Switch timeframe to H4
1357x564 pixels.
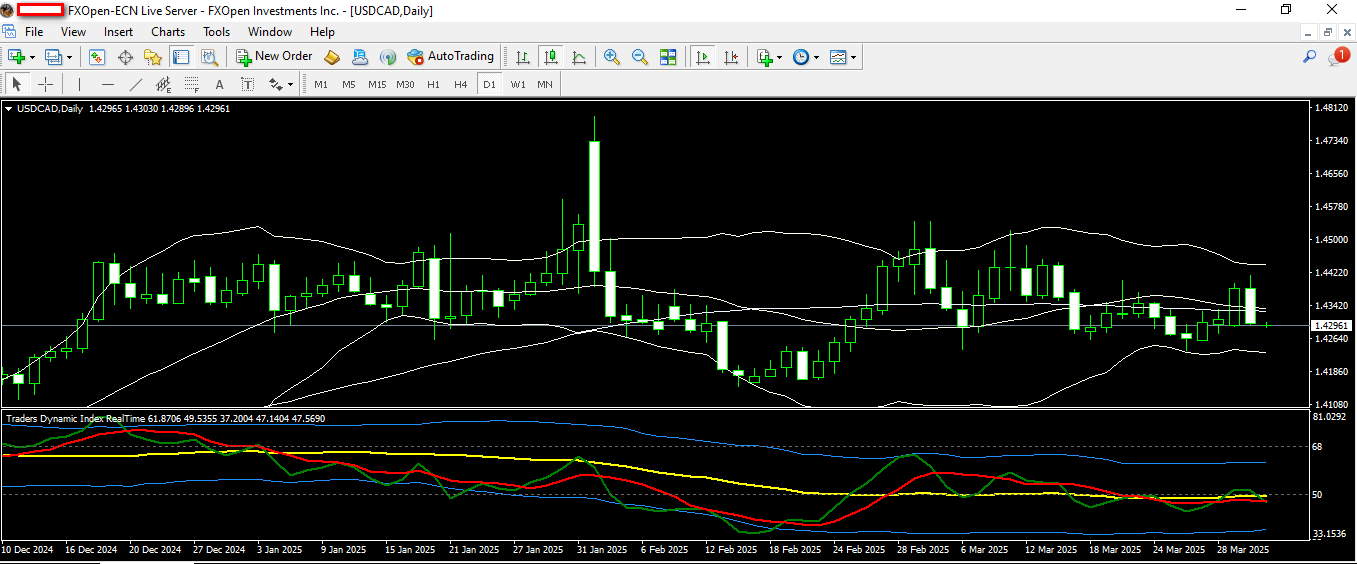pos(461,84)
